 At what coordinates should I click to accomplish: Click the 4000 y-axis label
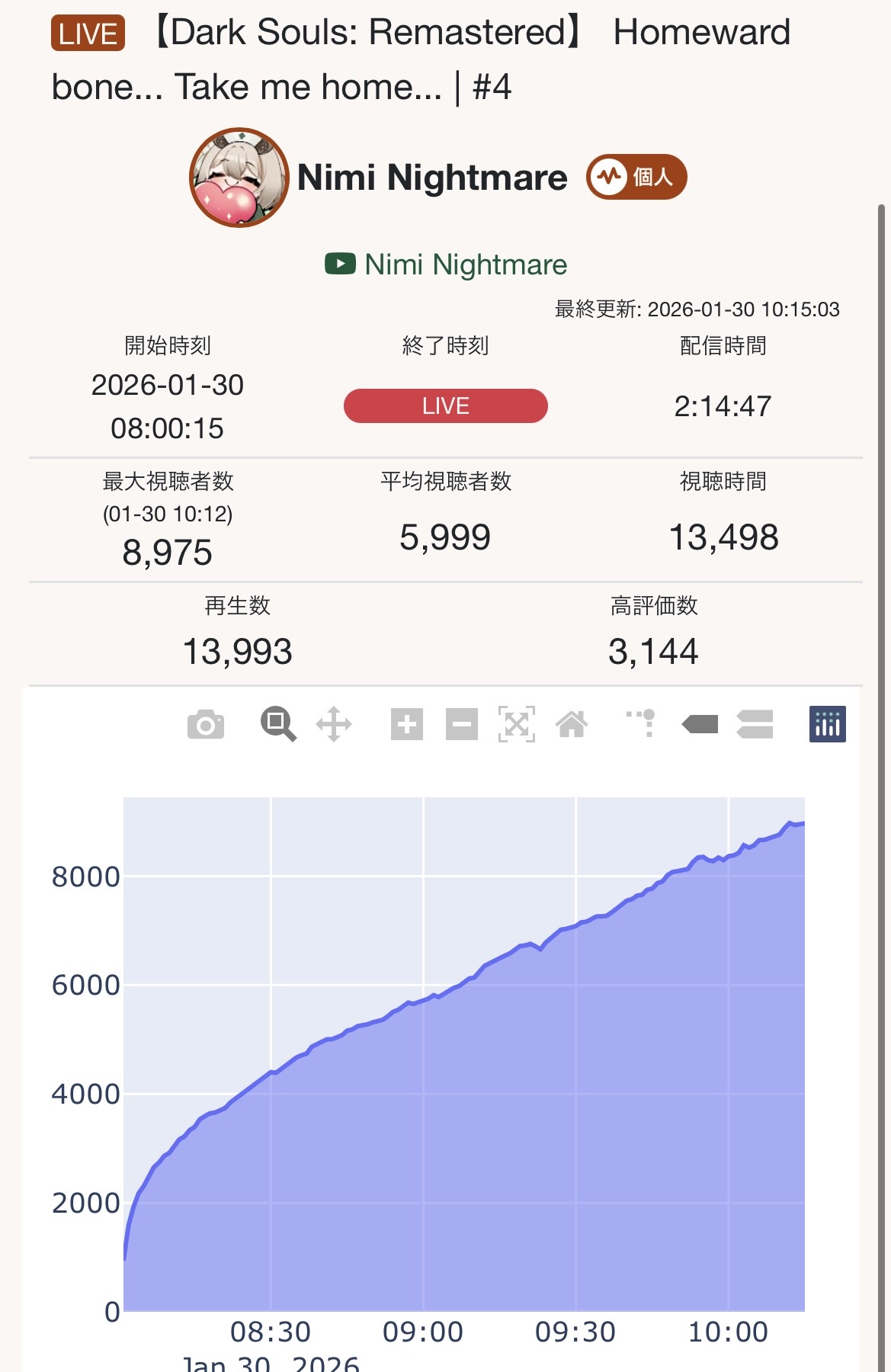click(85, 1094)
